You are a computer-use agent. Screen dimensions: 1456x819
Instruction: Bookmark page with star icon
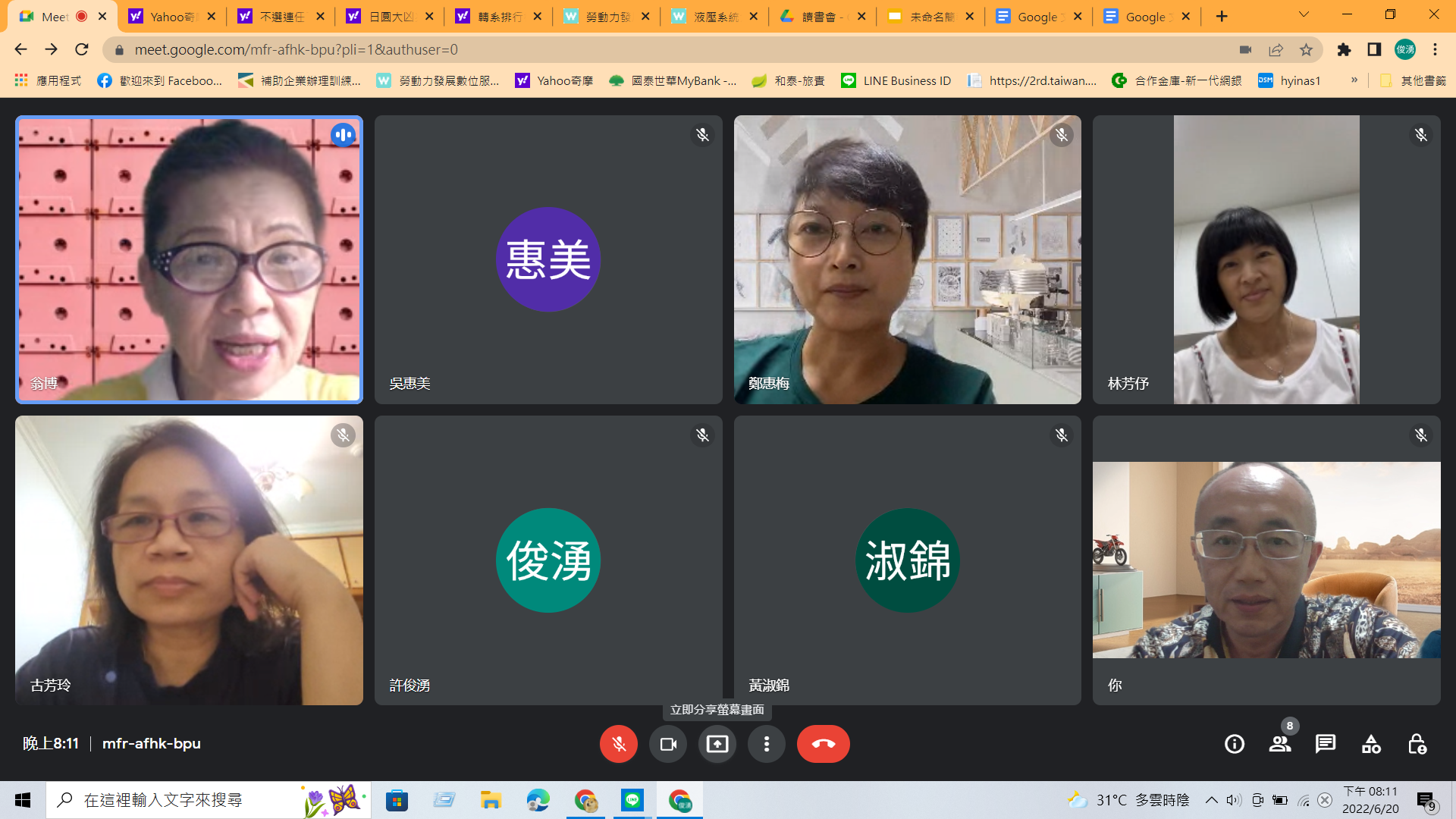(x=1306, y=50)
